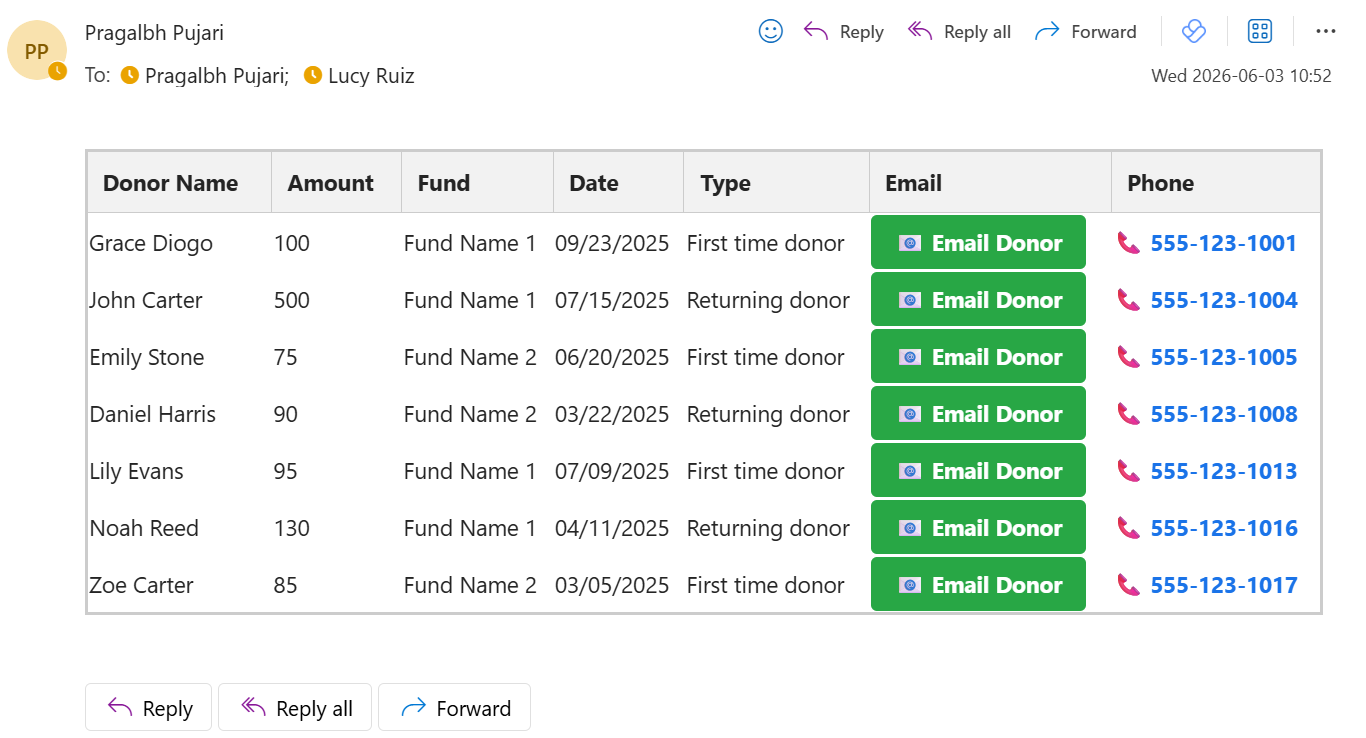Click Email Donor for Emily Stone

(x=978, y=356)
